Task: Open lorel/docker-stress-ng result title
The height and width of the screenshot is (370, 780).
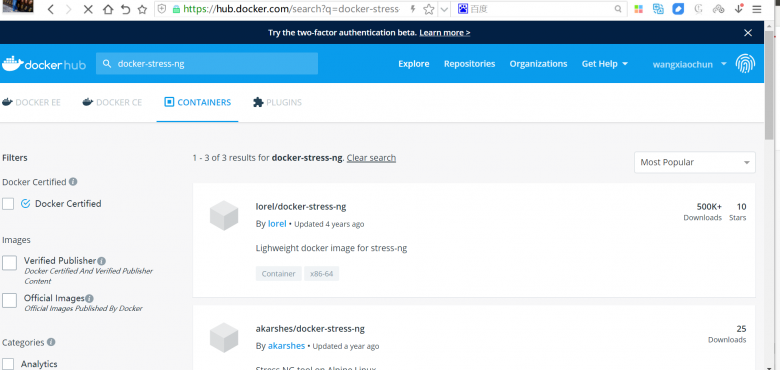Action: [x=301, y=206]
